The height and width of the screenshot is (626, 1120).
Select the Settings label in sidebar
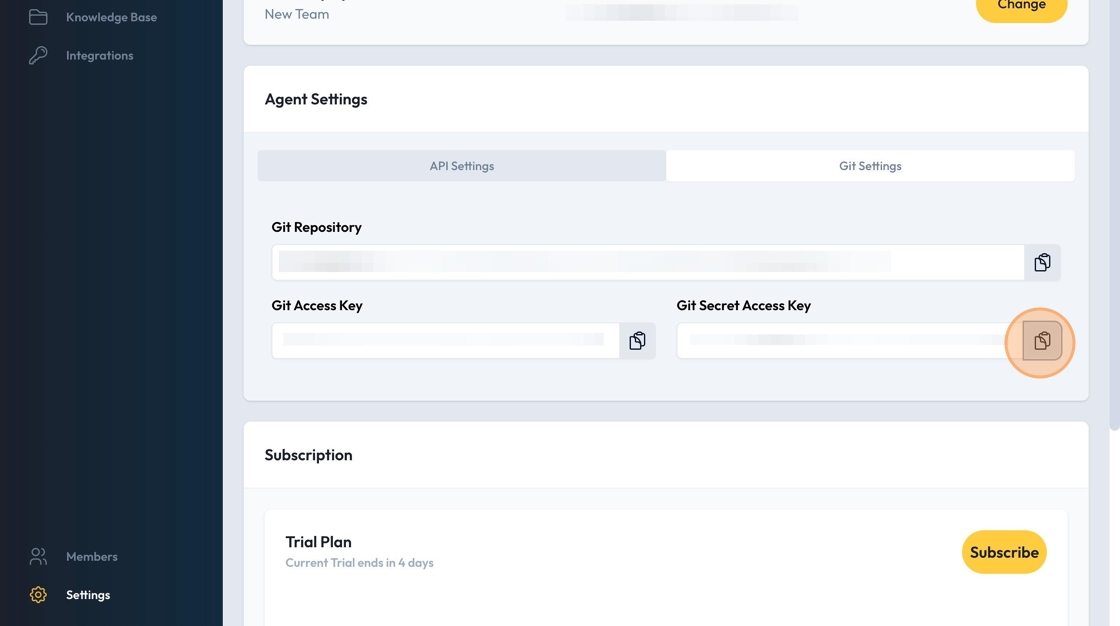click(x=88, y=595)
